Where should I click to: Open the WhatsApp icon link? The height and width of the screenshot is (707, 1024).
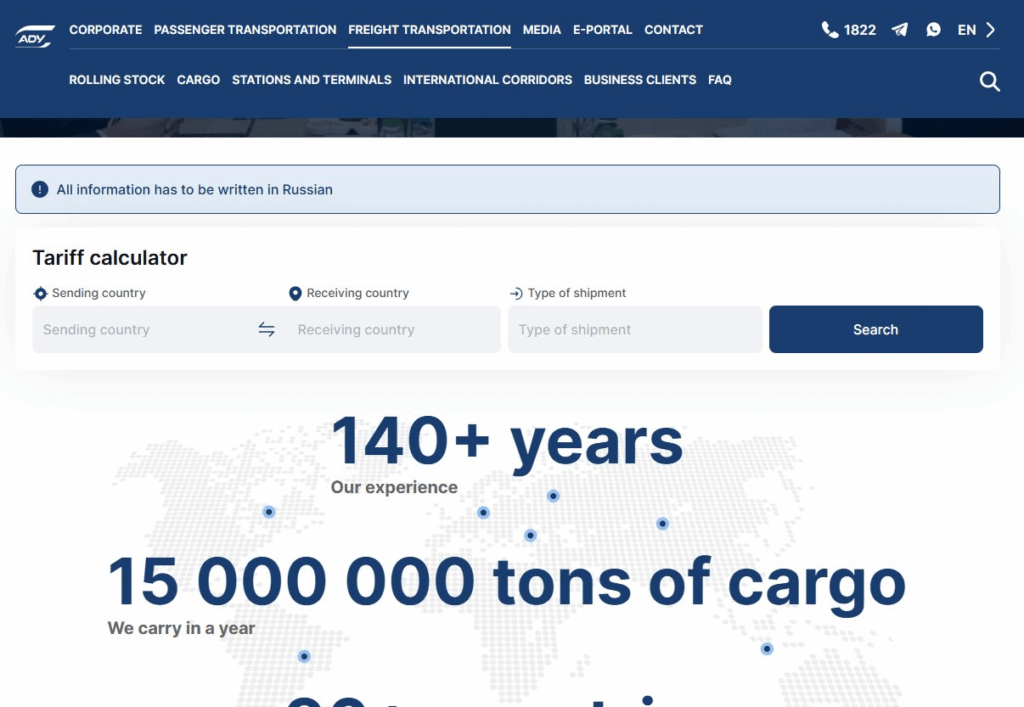point(933,30)
